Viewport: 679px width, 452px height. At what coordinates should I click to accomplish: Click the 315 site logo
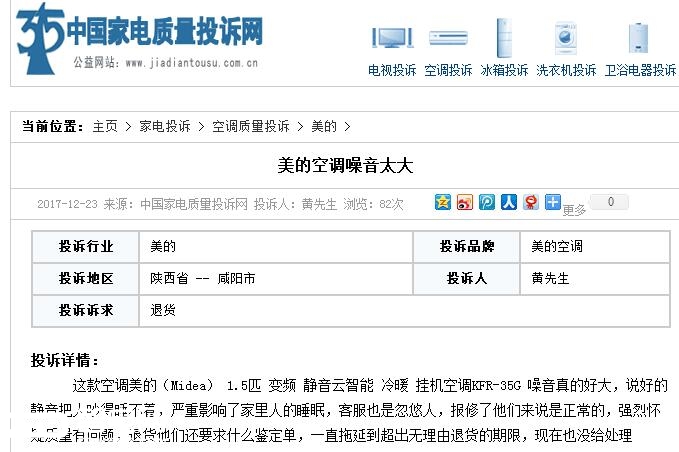40,39
